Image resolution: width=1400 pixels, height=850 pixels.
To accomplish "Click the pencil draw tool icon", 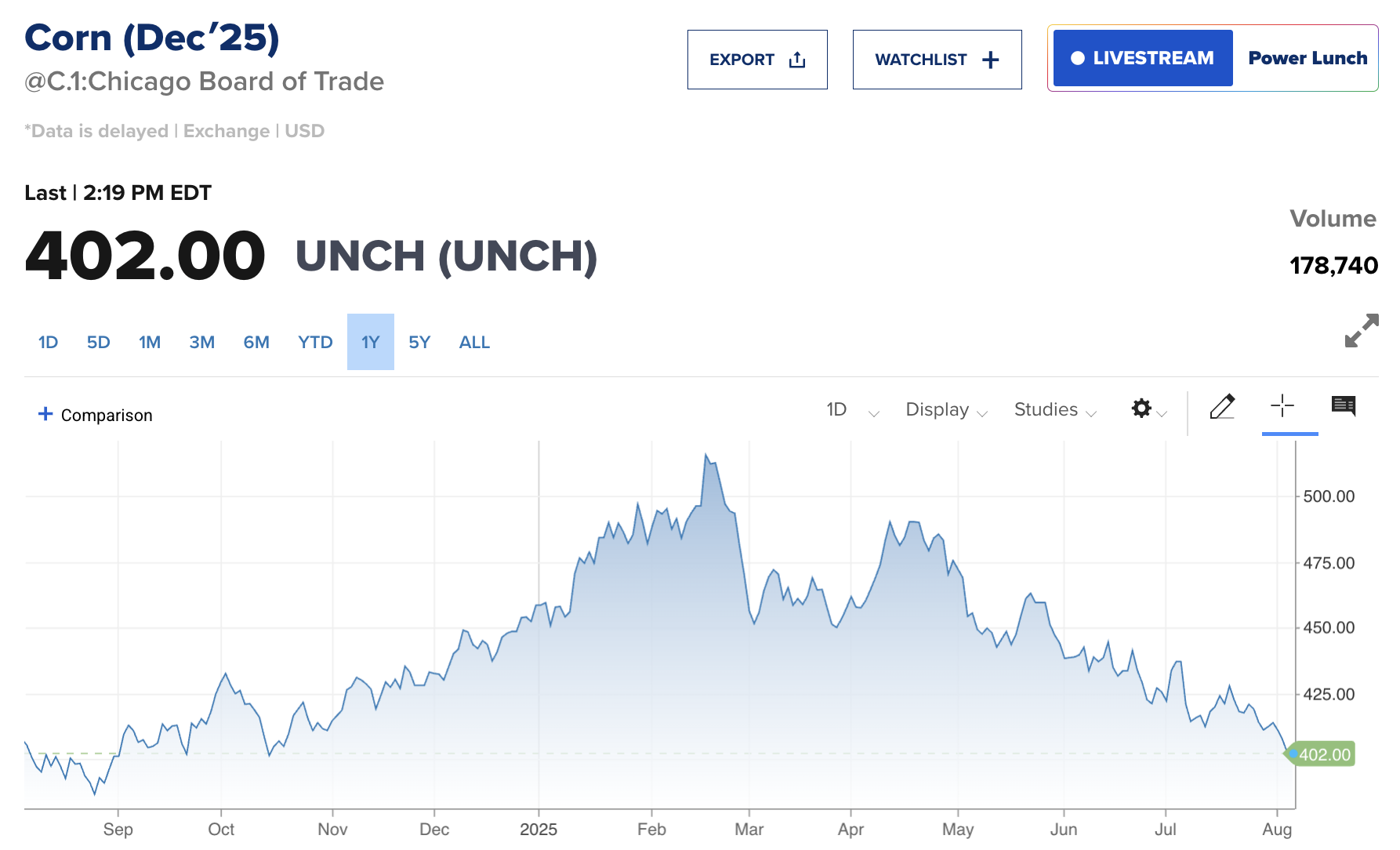I will 1222,407.
